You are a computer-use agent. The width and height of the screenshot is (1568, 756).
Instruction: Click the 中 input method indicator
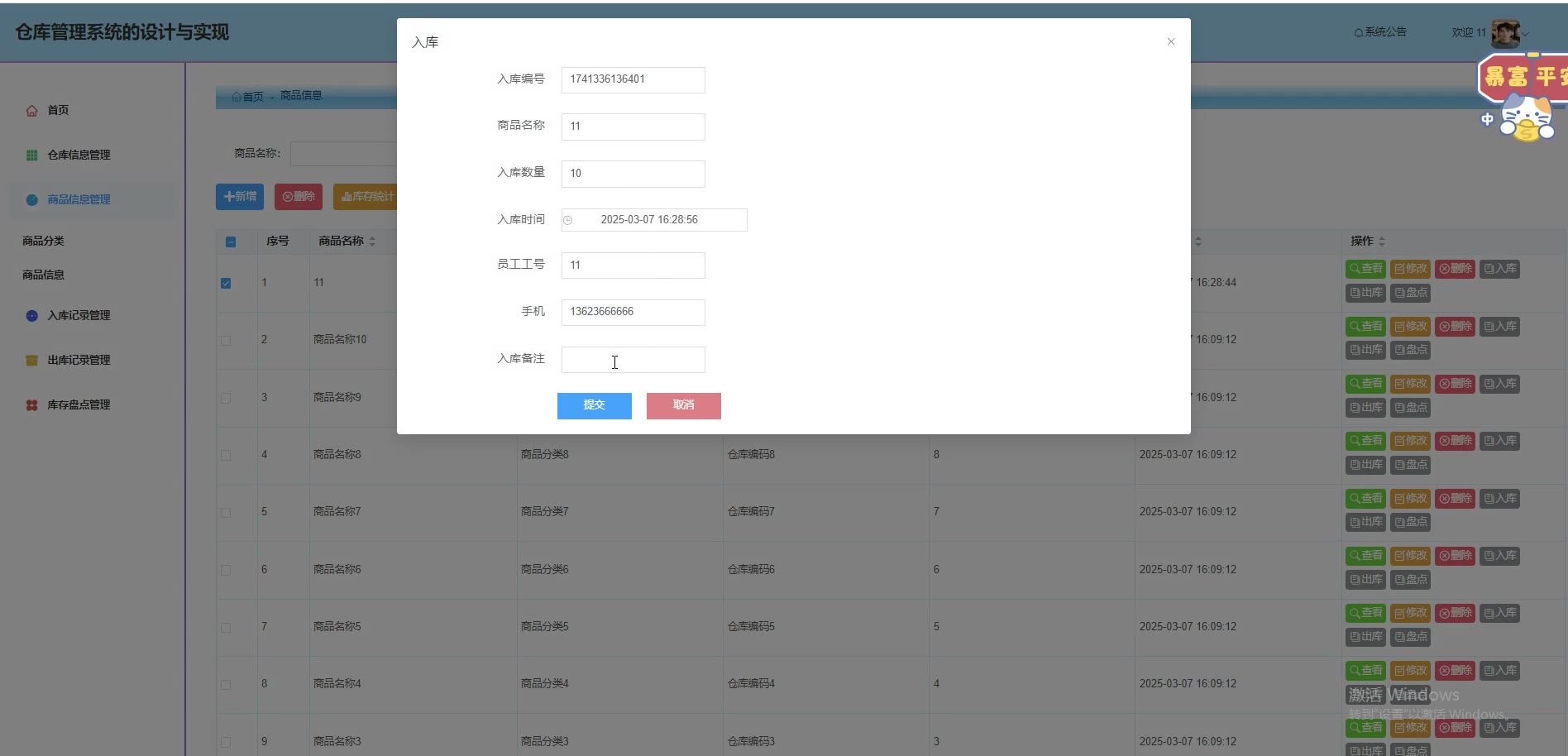pyautogui.click(x=1487, y=119)
